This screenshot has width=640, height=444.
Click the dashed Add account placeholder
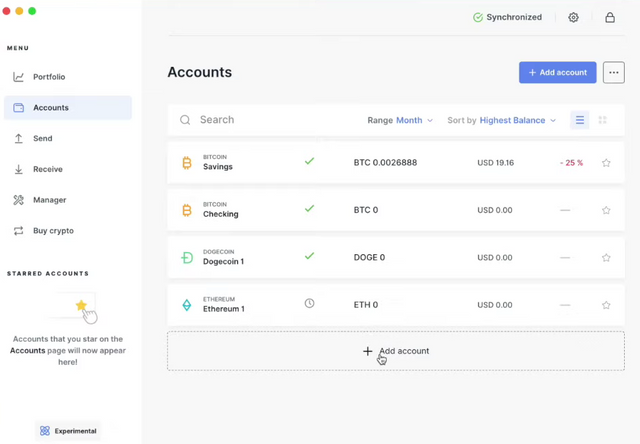tap(396, 351)
